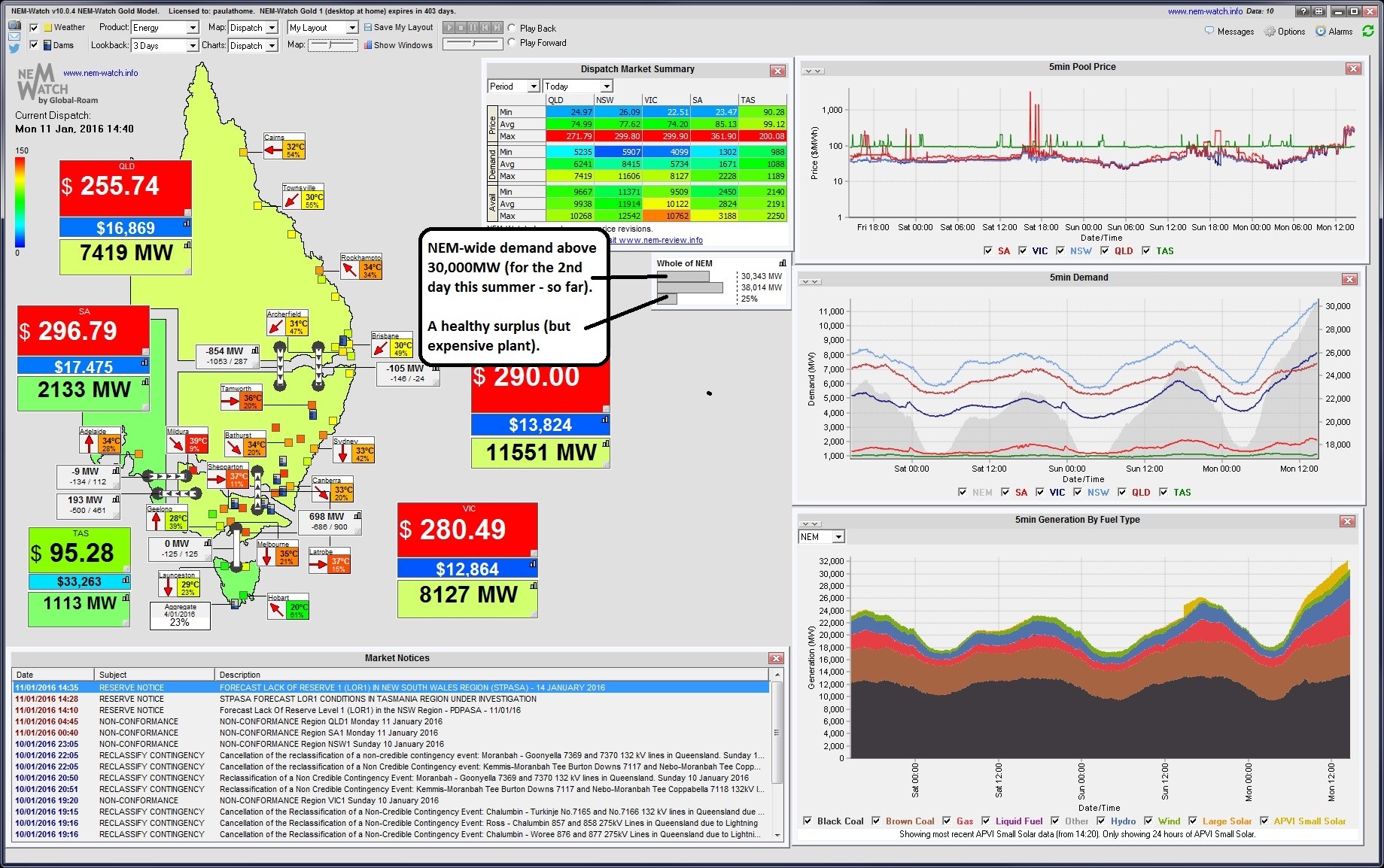Click the camera snapshot icon top-left

[13, 26]
